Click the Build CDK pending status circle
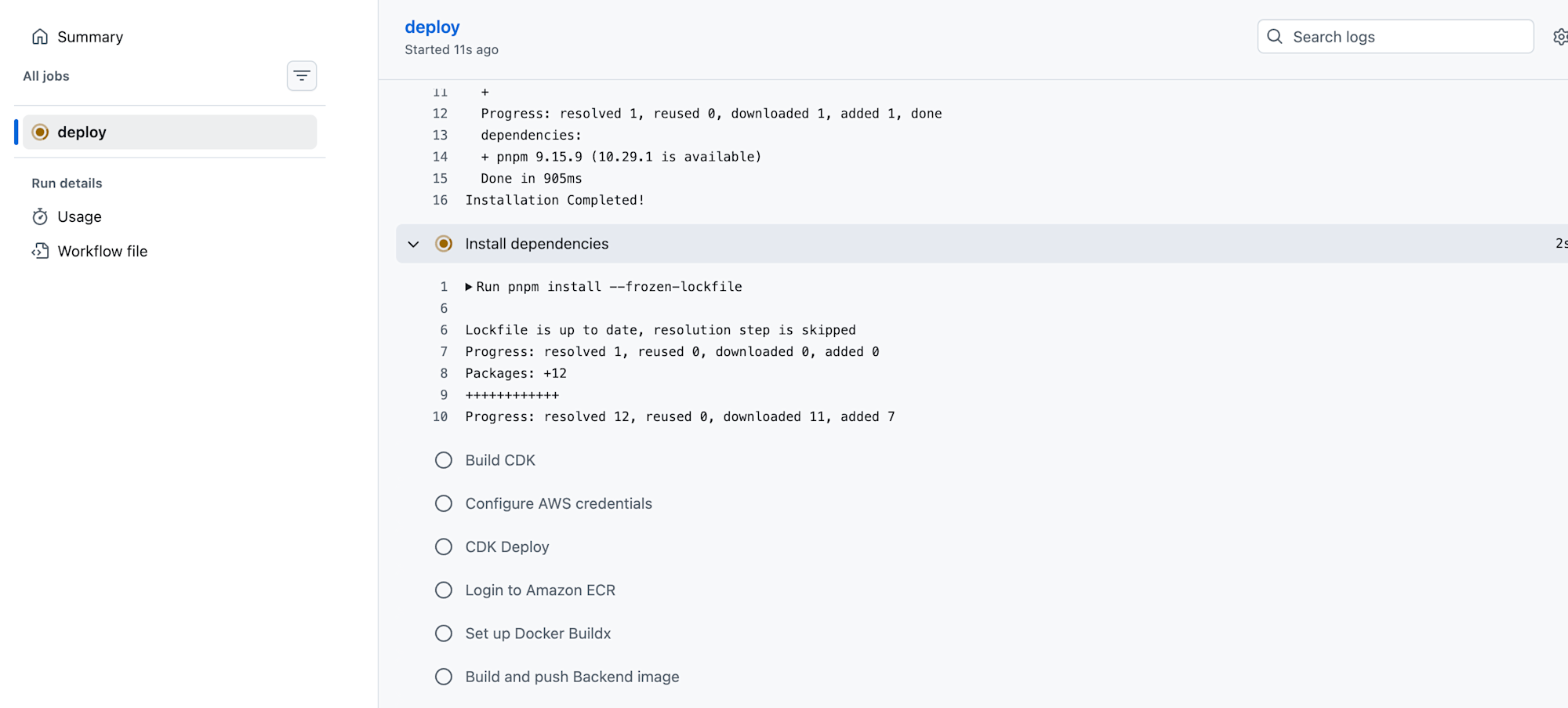The height and width of the screenshot is (708, 1568). tap(444, 460)
